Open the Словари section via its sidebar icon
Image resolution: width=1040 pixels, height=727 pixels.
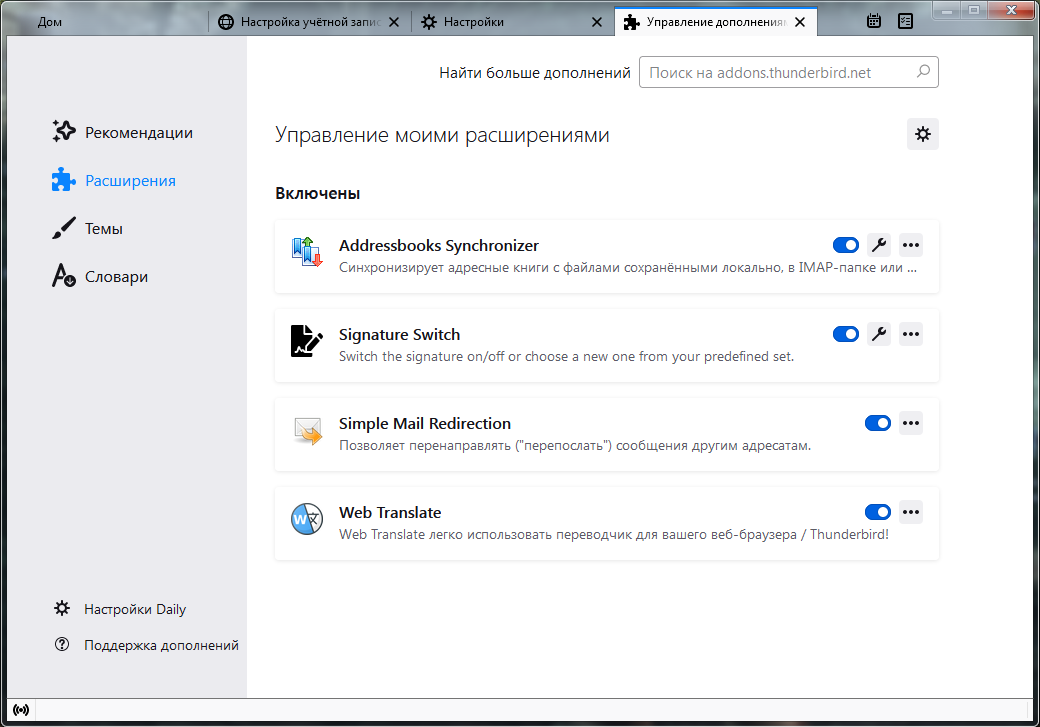tap(62, 276)
